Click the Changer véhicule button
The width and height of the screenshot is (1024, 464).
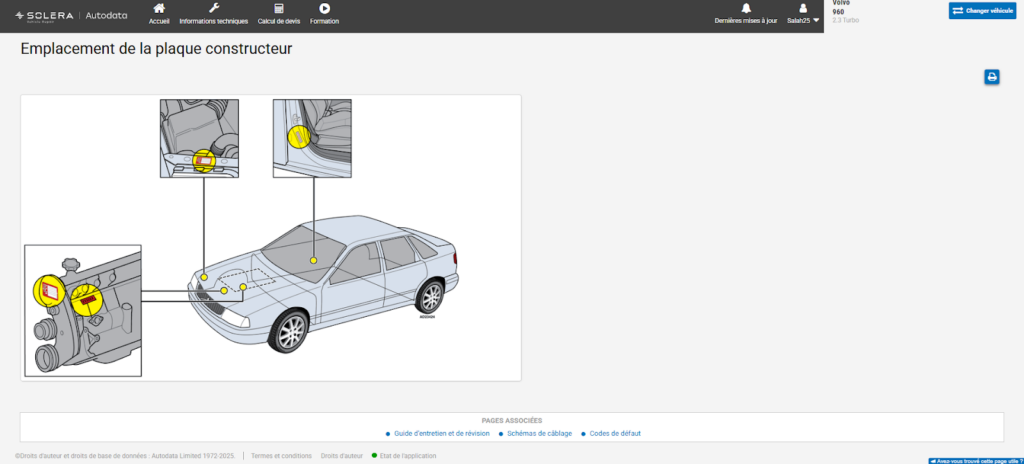pos(982,10)
